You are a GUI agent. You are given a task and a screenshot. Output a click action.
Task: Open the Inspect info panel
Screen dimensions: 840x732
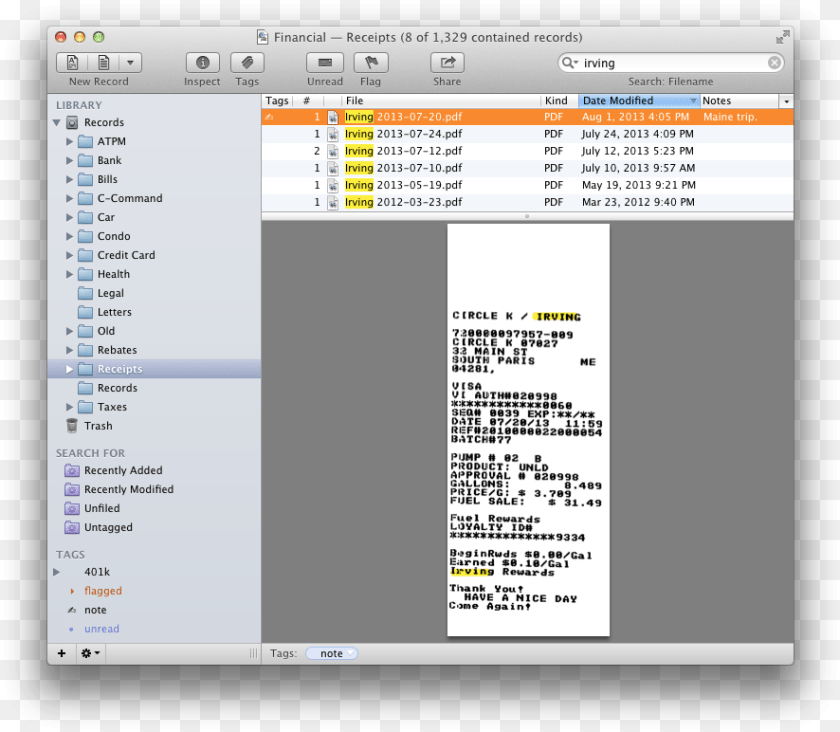[202, 63]
